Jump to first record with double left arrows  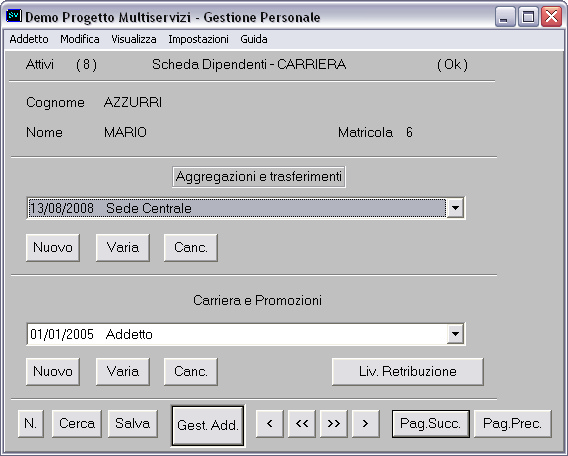click(x=302, y=423)
